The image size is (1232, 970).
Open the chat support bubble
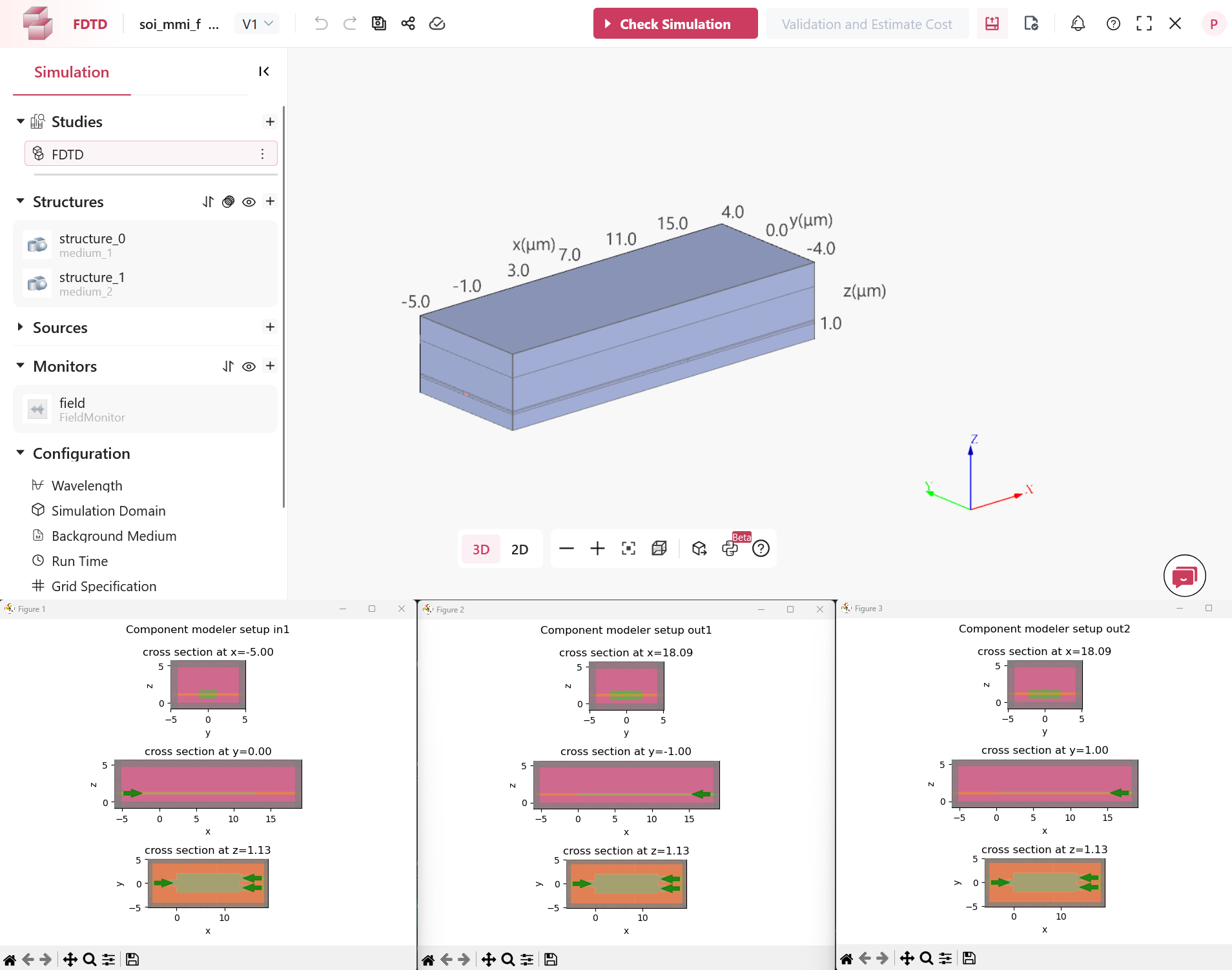1184,576
